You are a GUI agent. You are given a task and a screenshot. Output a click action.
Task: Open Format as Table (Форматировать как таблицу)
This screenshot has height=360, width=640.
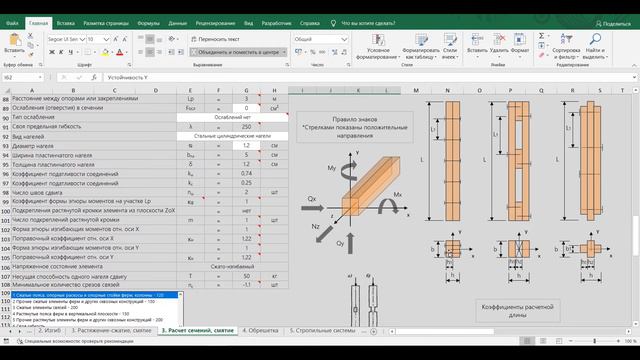(421, 46)
